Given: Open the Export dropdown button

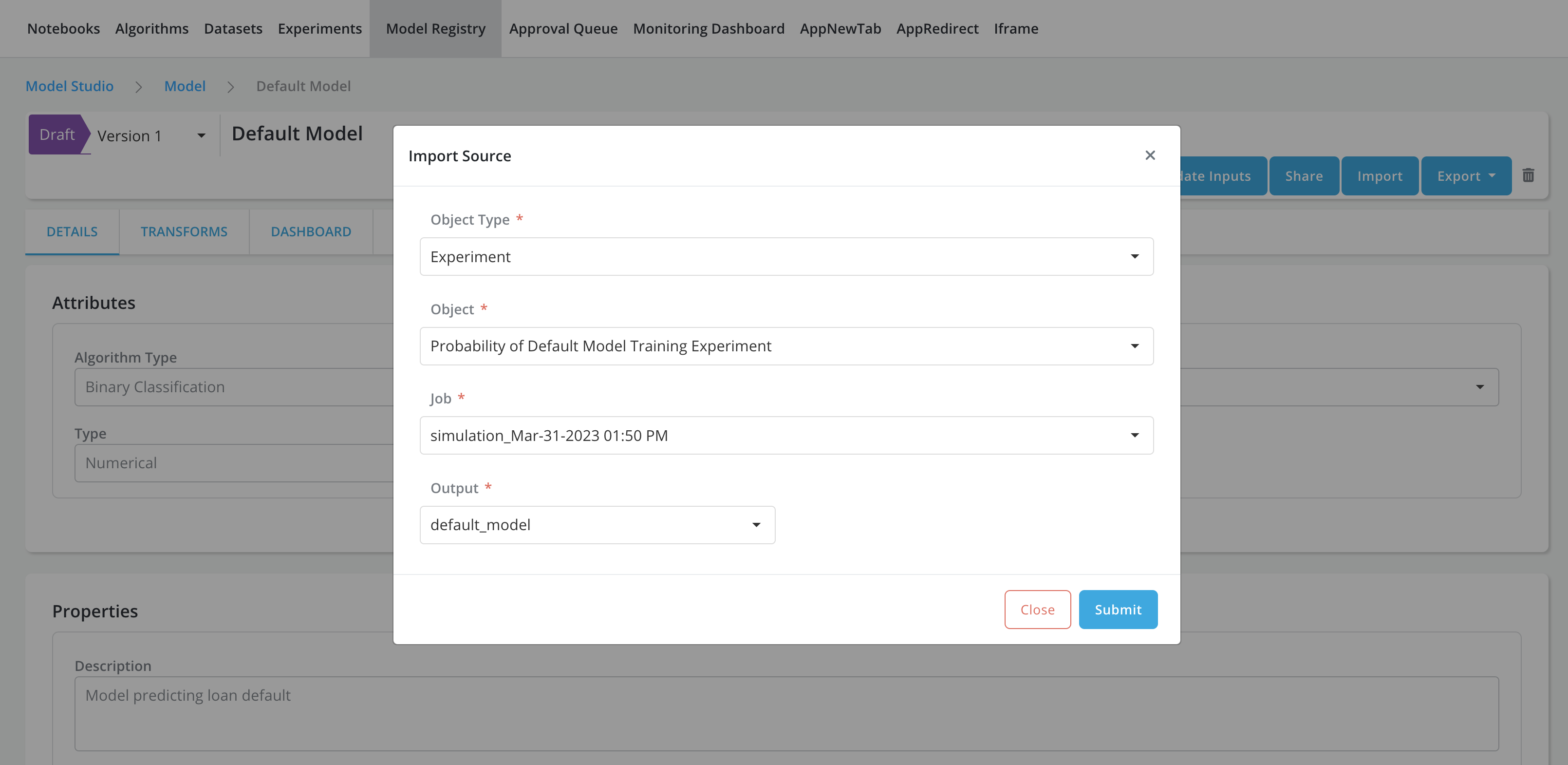Looking at the screenshot, I should [x=1465, y=176].
